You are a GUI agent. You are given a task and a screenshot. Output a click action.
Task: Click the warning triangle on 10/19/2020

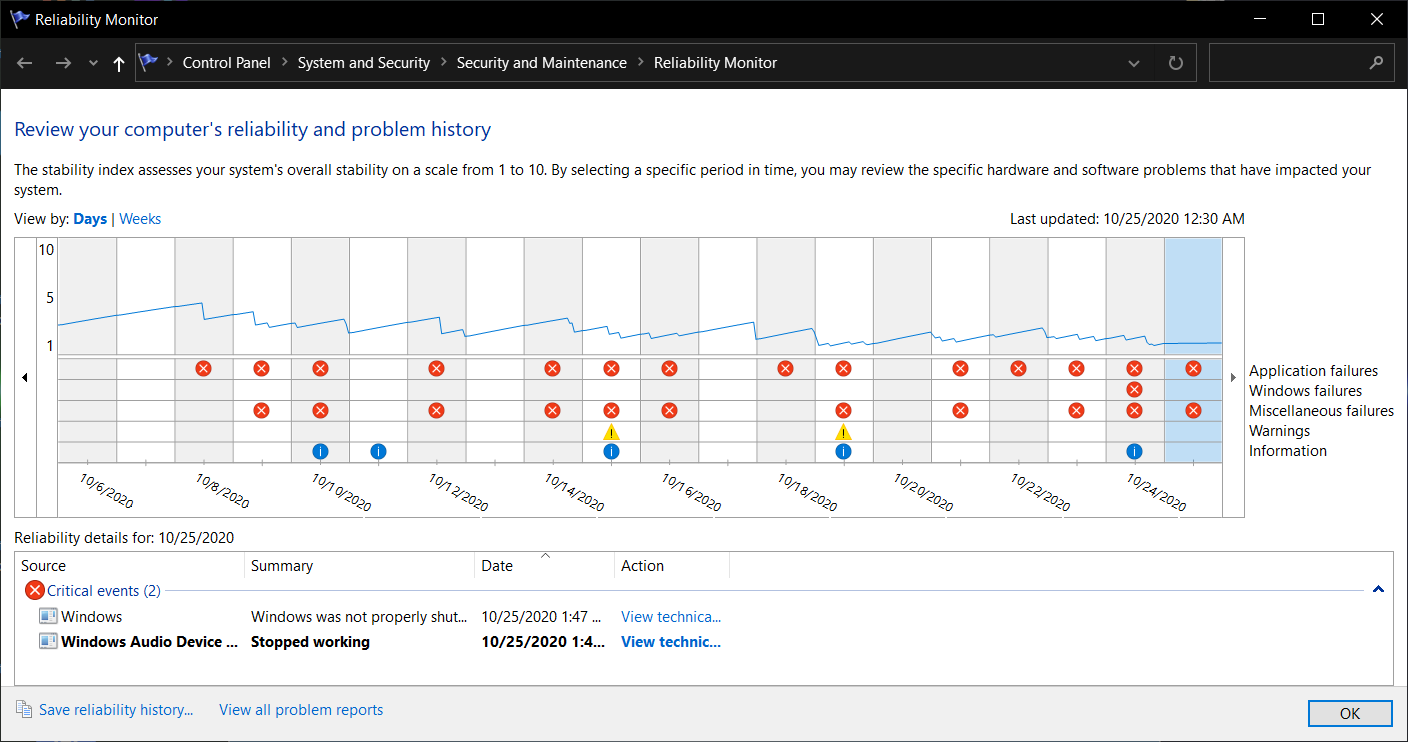click(x=843, y=431)
